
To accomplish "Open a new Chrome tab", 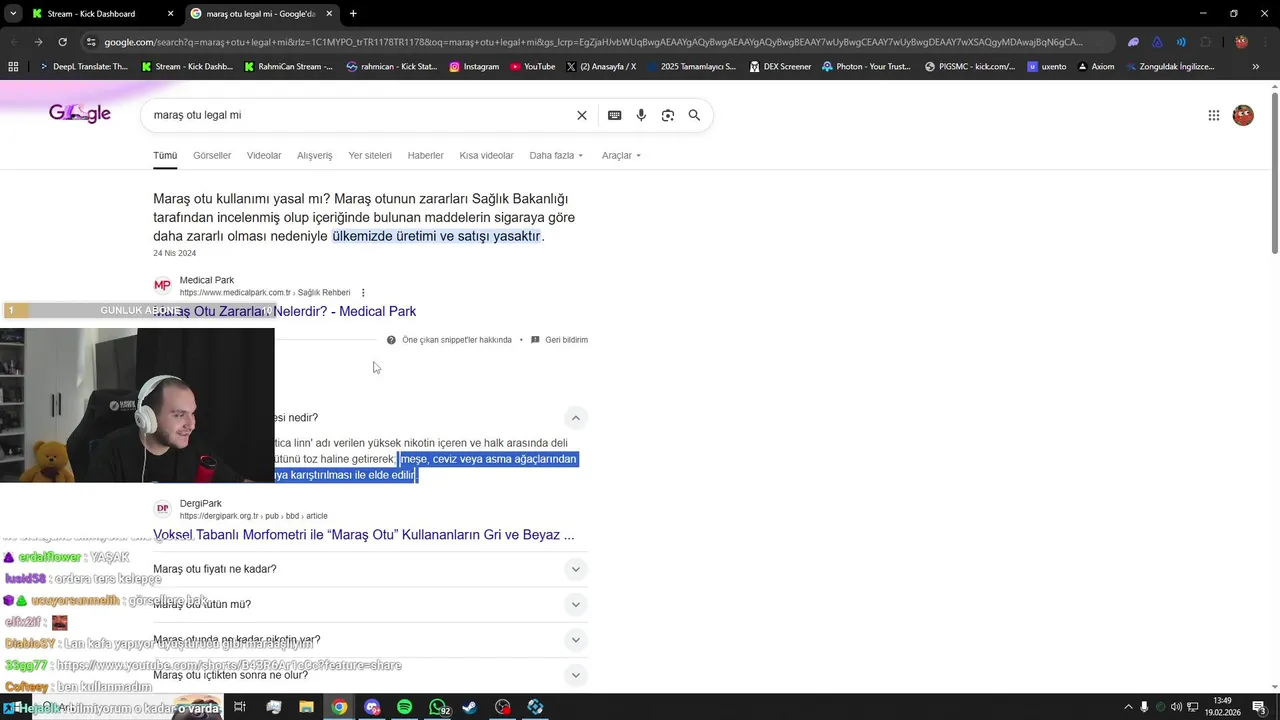I will pyautogui.click(x=353, y=14).
